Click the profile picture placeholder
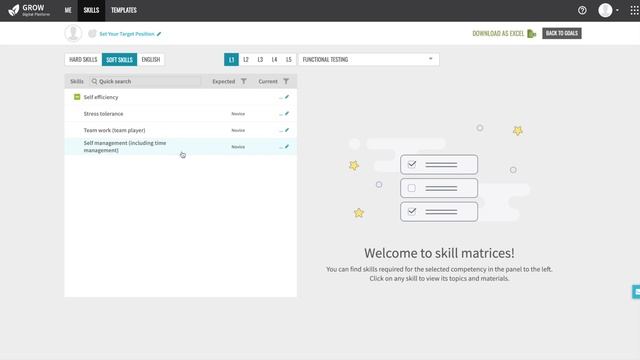Viewport: 640px width, 360px height. (73, 33)
